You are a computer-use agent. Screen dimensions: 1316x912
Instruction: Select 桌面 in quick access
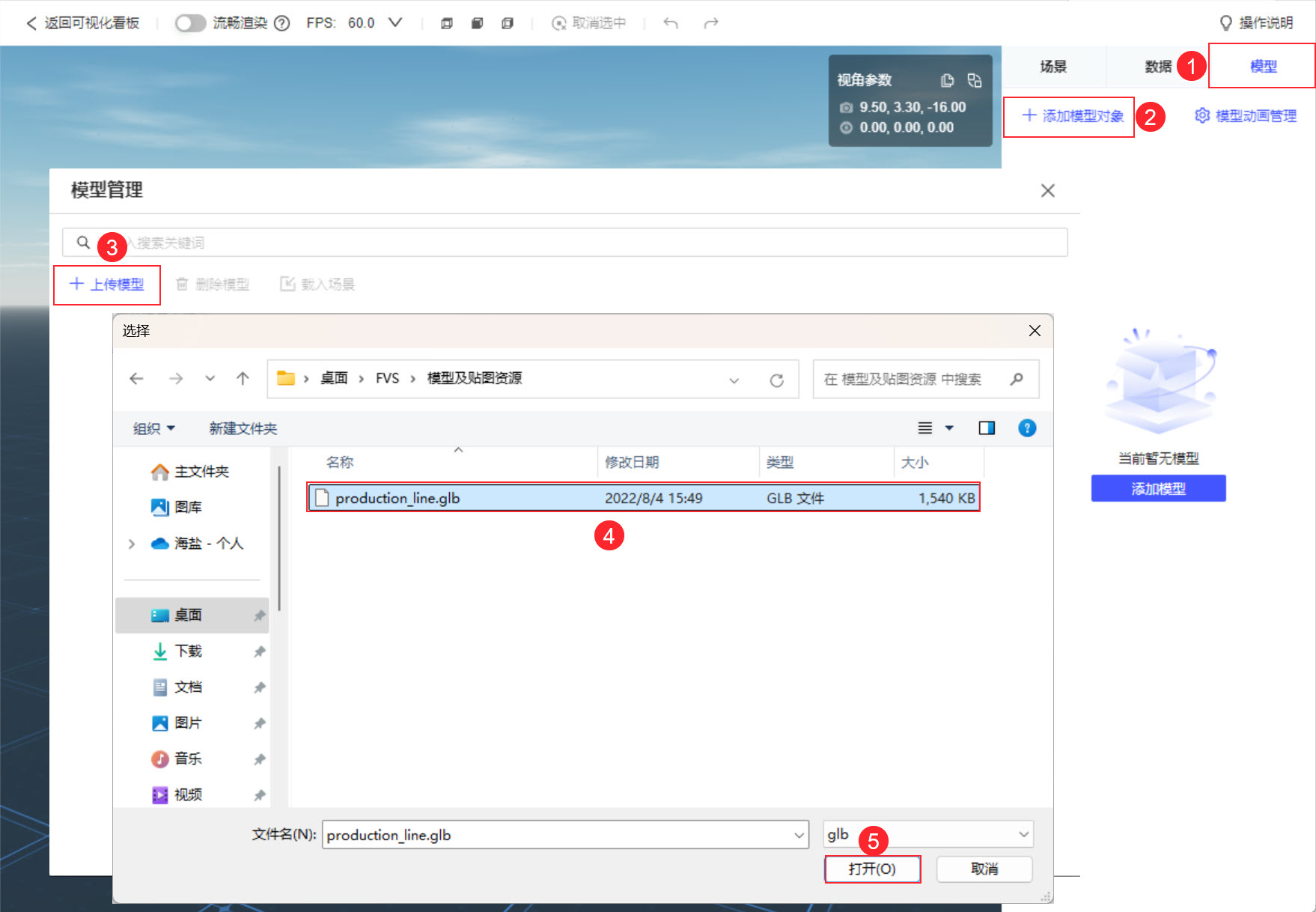tap(192, 615)
